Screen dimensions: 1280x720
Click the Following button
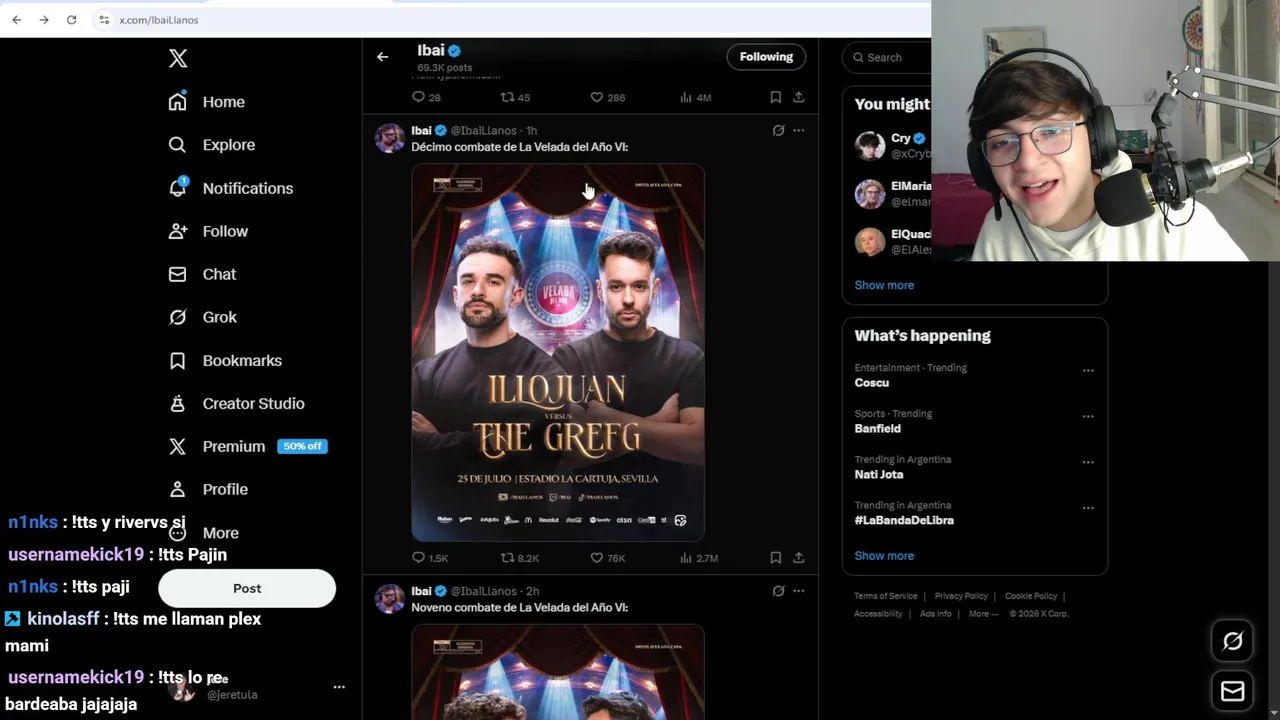point(766,57)
